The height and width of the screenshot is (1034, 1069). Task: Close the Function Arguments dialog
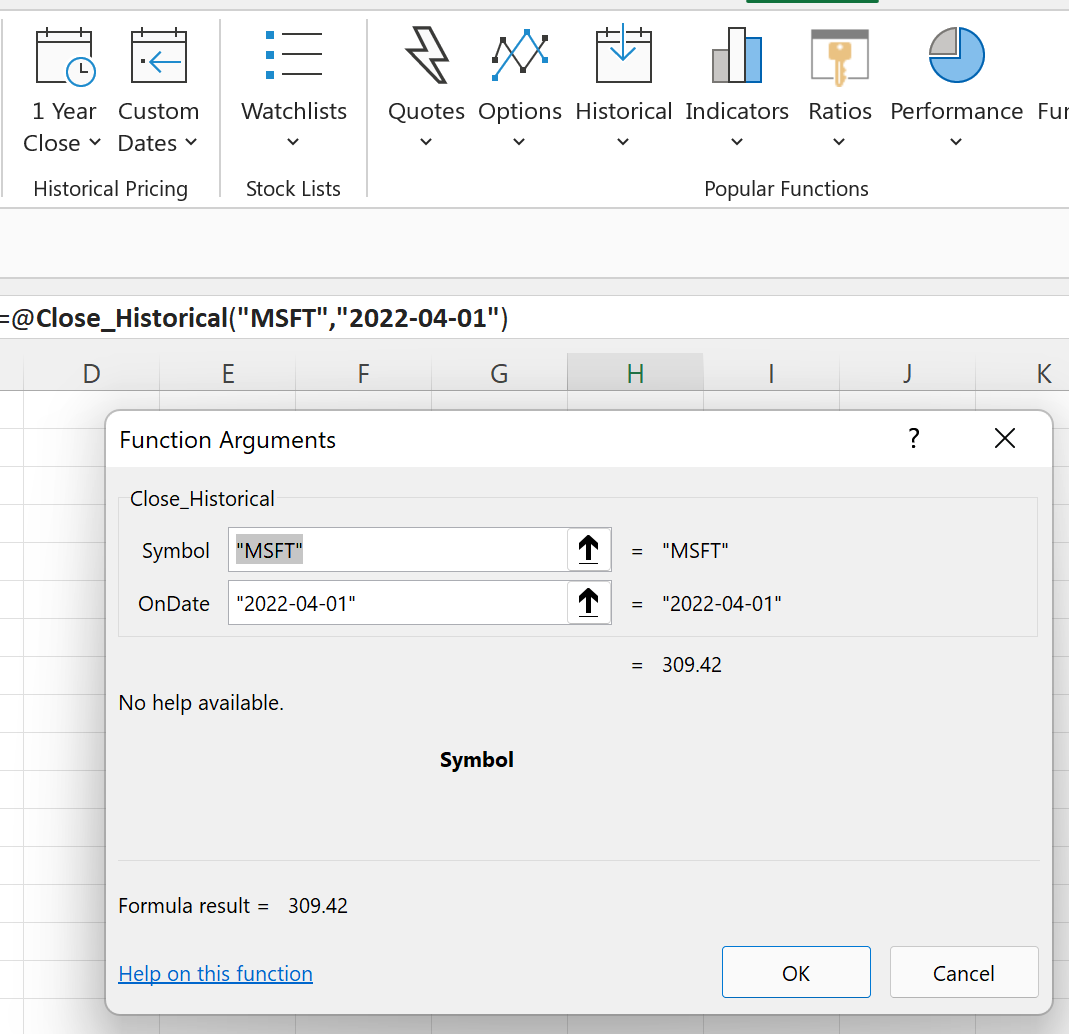[1005, 438]
